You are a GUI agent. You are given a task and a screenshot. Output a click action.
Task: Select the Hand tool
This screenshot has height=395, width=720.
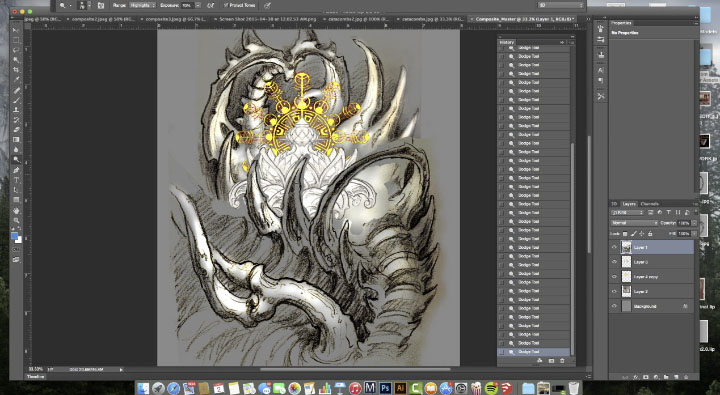pyautogui.click(x=16, y=211)
